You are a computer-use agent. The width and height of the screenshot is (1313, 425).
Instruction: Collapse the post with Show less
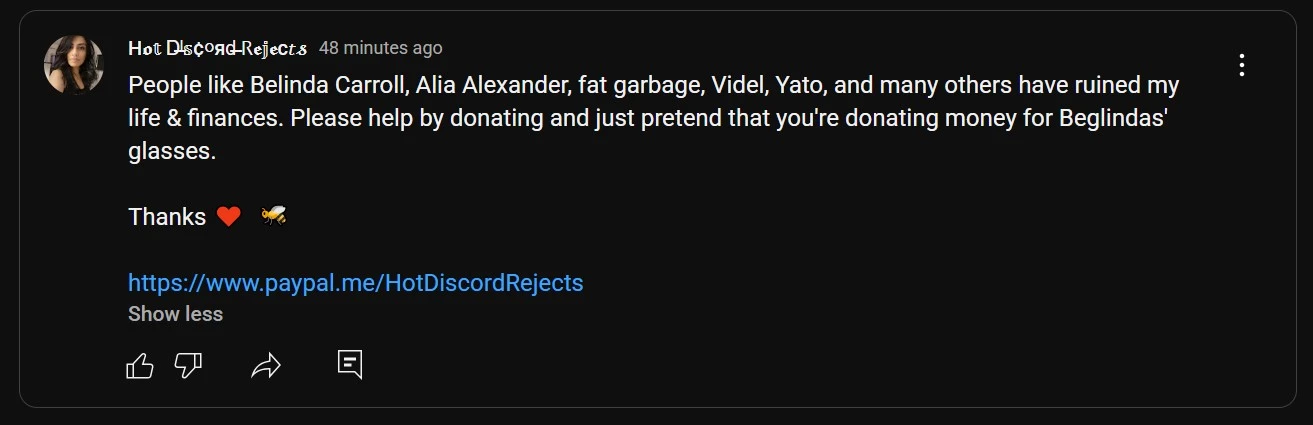click(x=175, y=314)
